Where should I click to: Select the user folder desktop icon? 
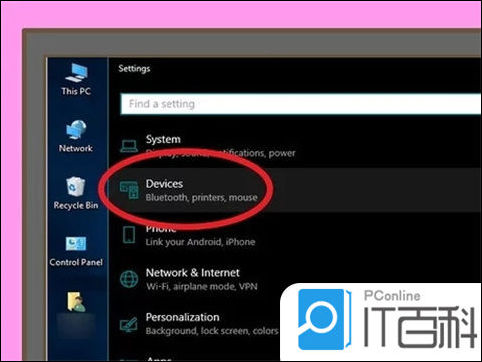coord(76,302)
